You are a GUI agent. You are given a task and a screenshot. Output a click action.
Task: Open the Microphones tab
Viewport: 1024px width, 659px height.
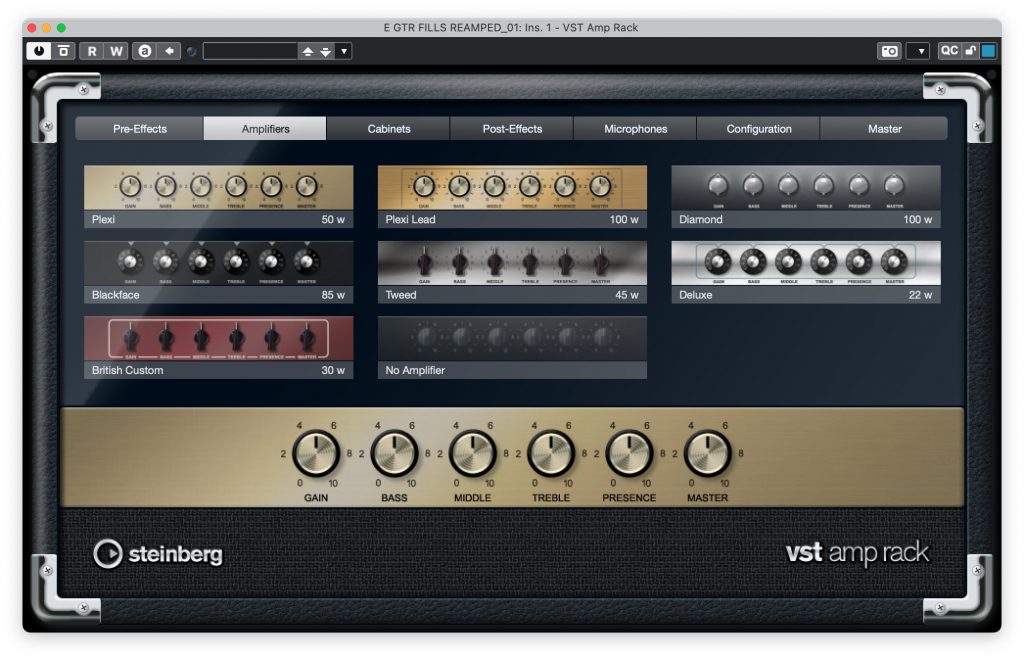tap(634, 128)
